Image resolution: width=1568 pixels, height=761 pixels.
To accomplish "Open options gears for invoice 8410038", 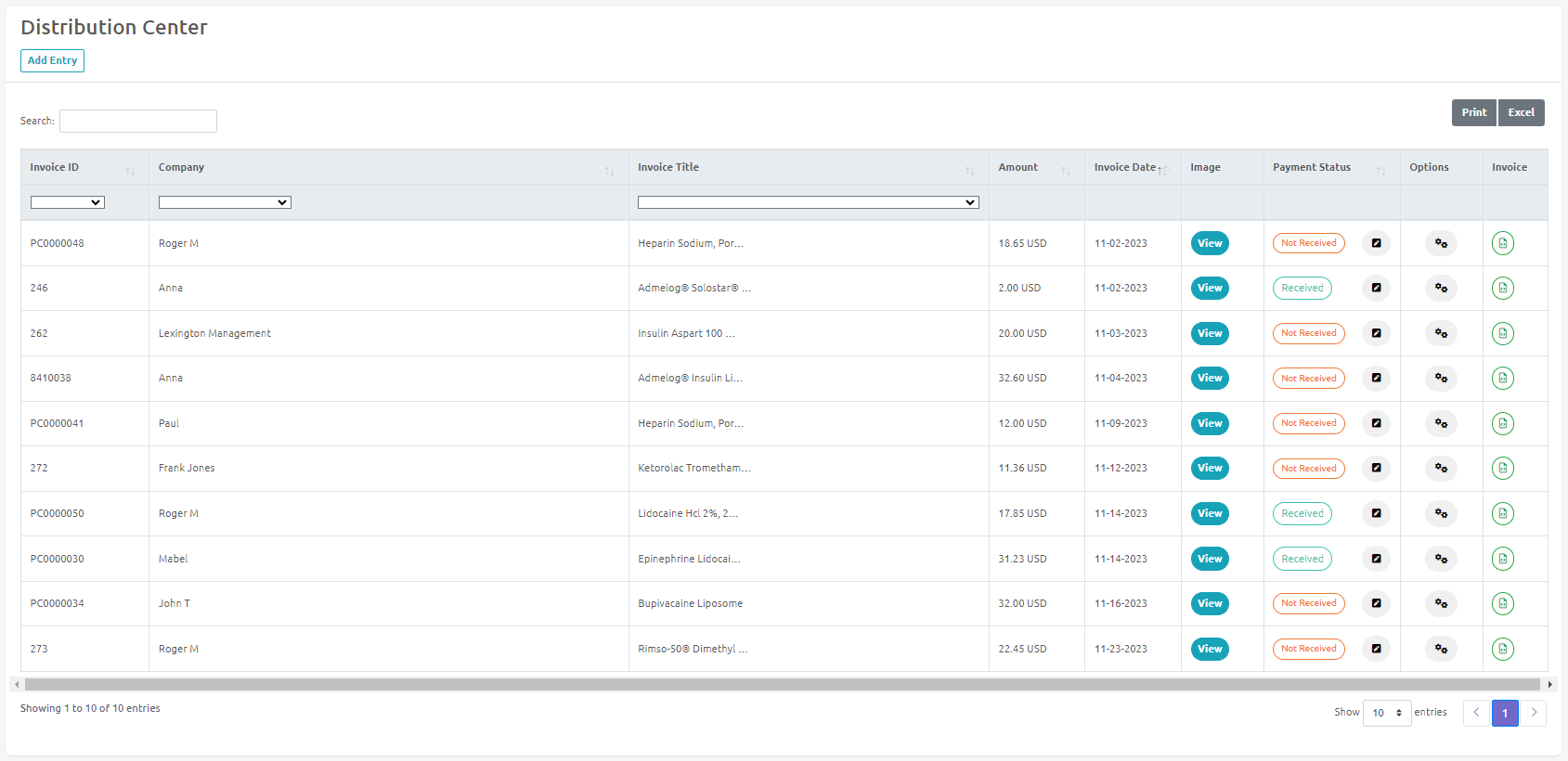I will pyautogui.click(x=1441, y=378).
